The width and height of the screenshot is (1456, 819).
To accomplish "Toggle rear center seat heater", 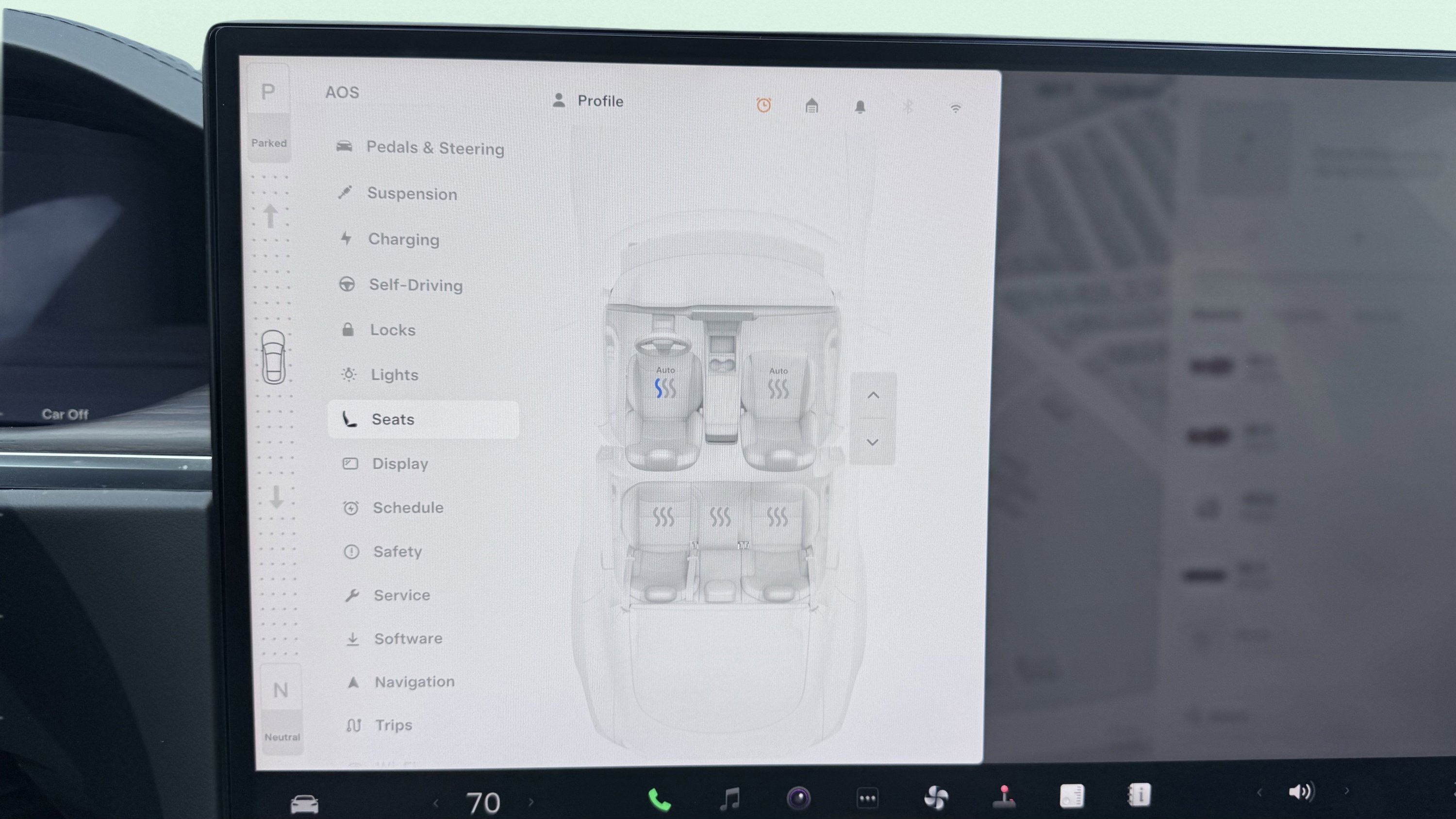I will coord(720,517).
